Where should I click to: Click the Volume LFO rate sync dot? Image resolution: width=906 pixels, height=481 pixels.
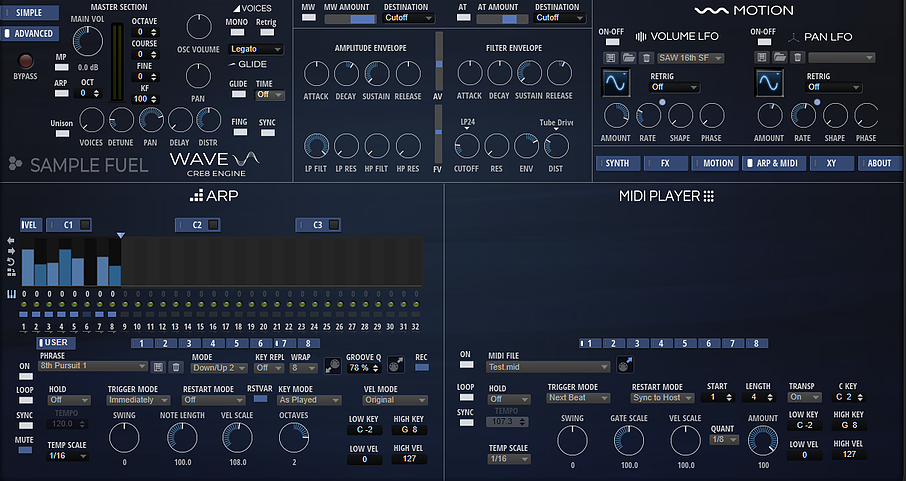coord(662,102)
